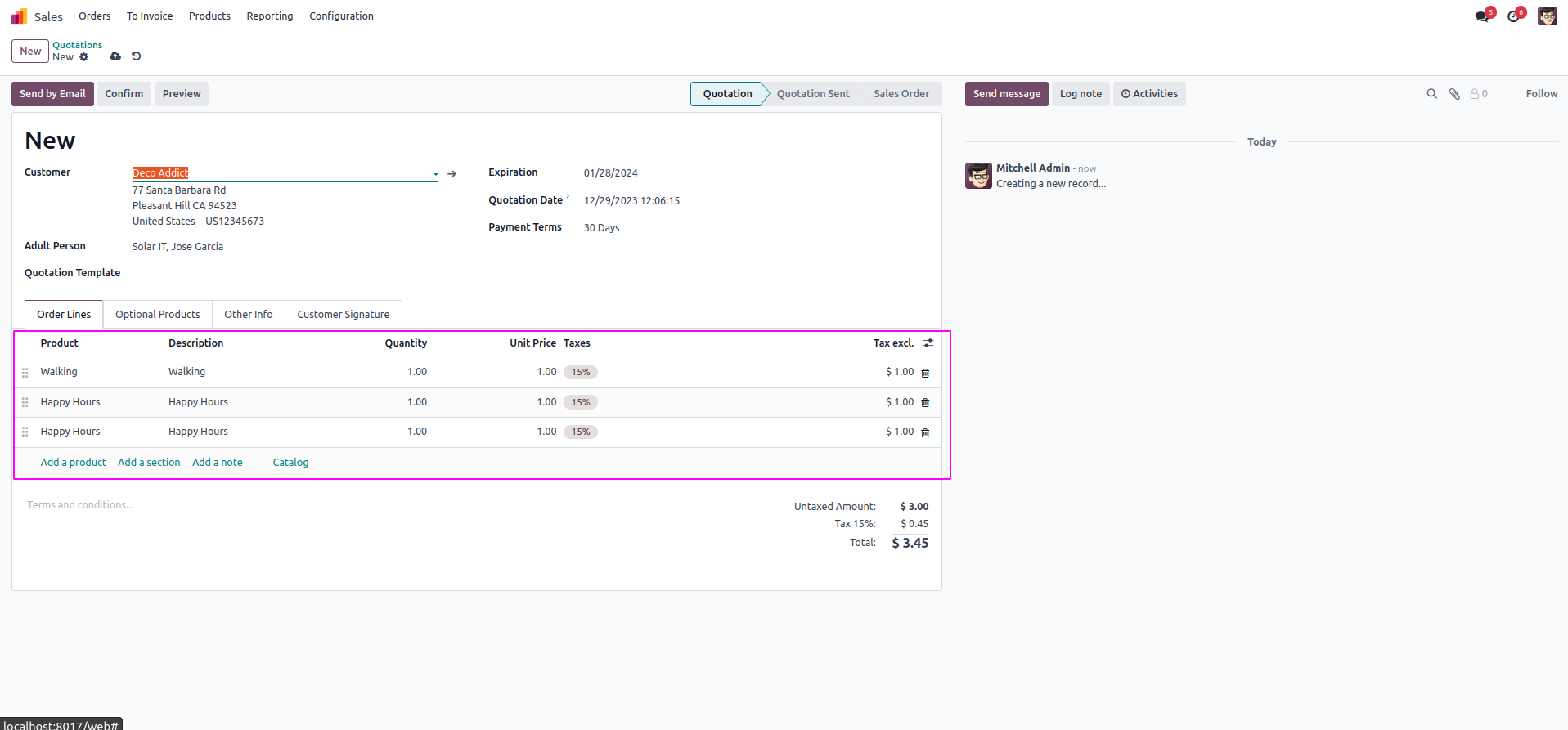Follow this quotation record
The height and width of the screenshot is (730, 1568).
(1542, 94)
